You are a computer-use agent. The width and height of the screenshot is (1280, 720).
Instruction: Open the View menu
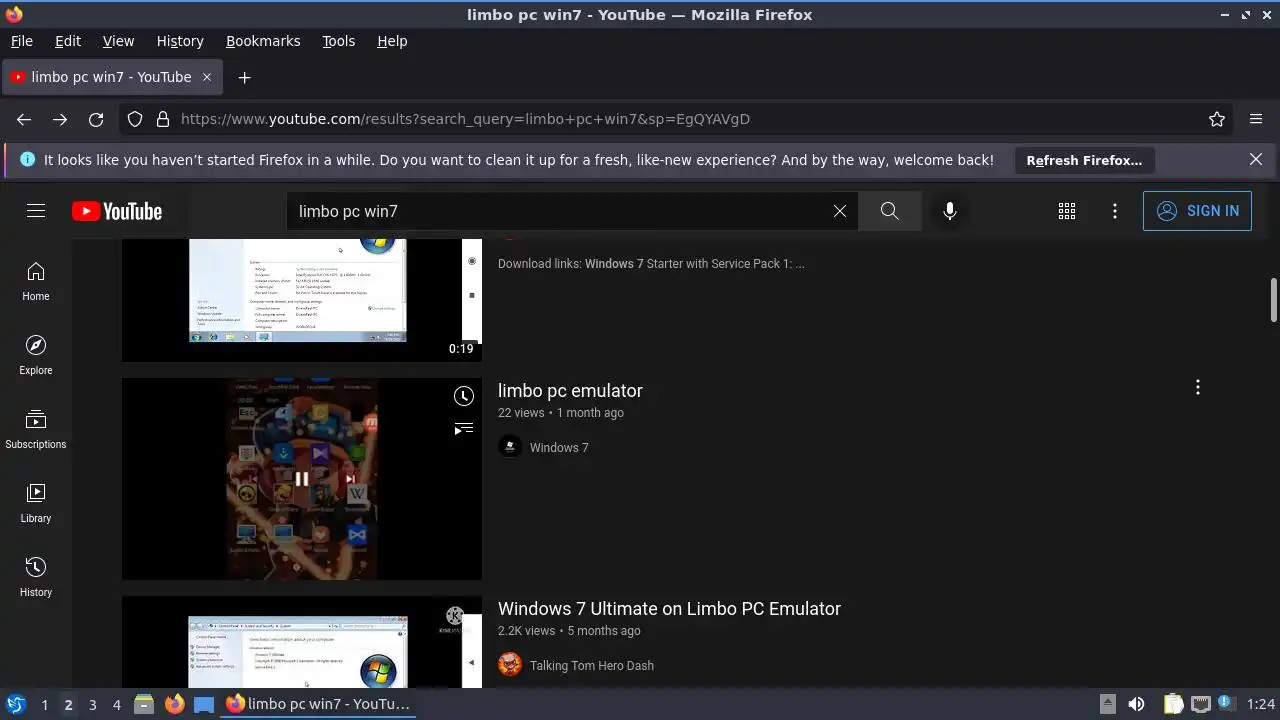pos(118,41)
